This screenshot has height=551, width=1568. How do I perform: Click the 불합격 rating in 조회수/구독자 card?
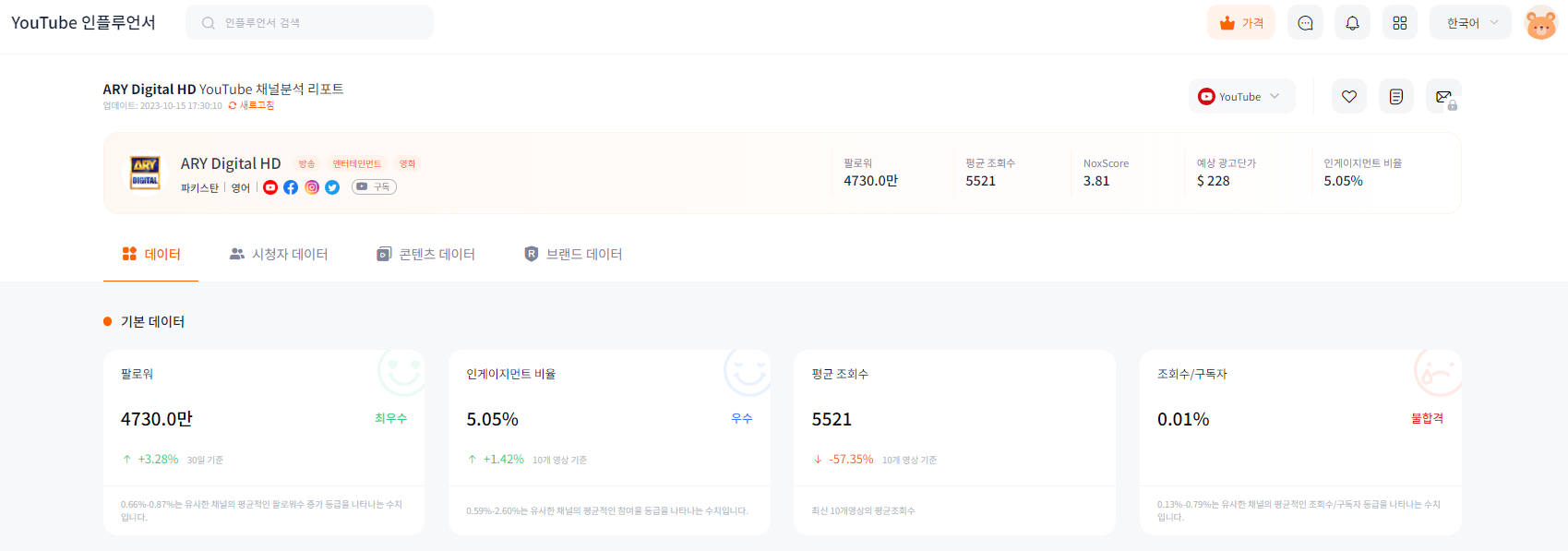point(1427,418)
